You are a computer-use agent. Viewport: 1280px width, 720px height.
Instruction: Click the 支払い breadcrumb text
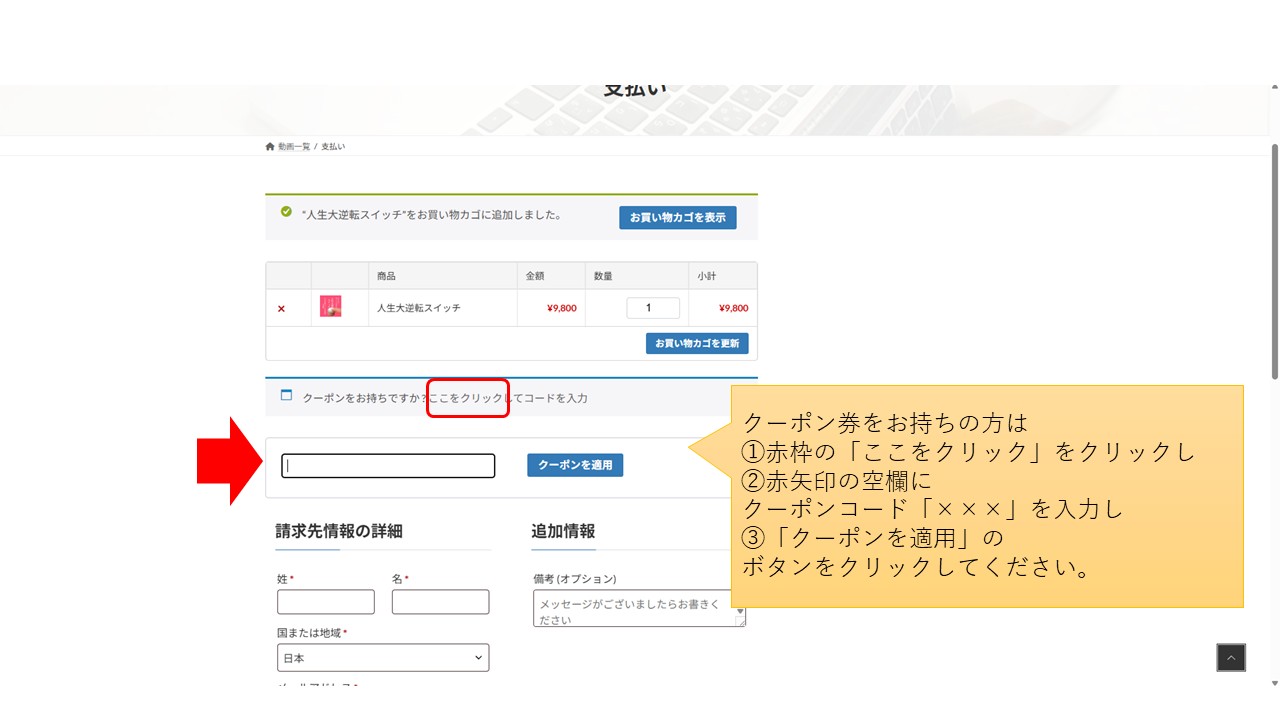tap(333, 147)
